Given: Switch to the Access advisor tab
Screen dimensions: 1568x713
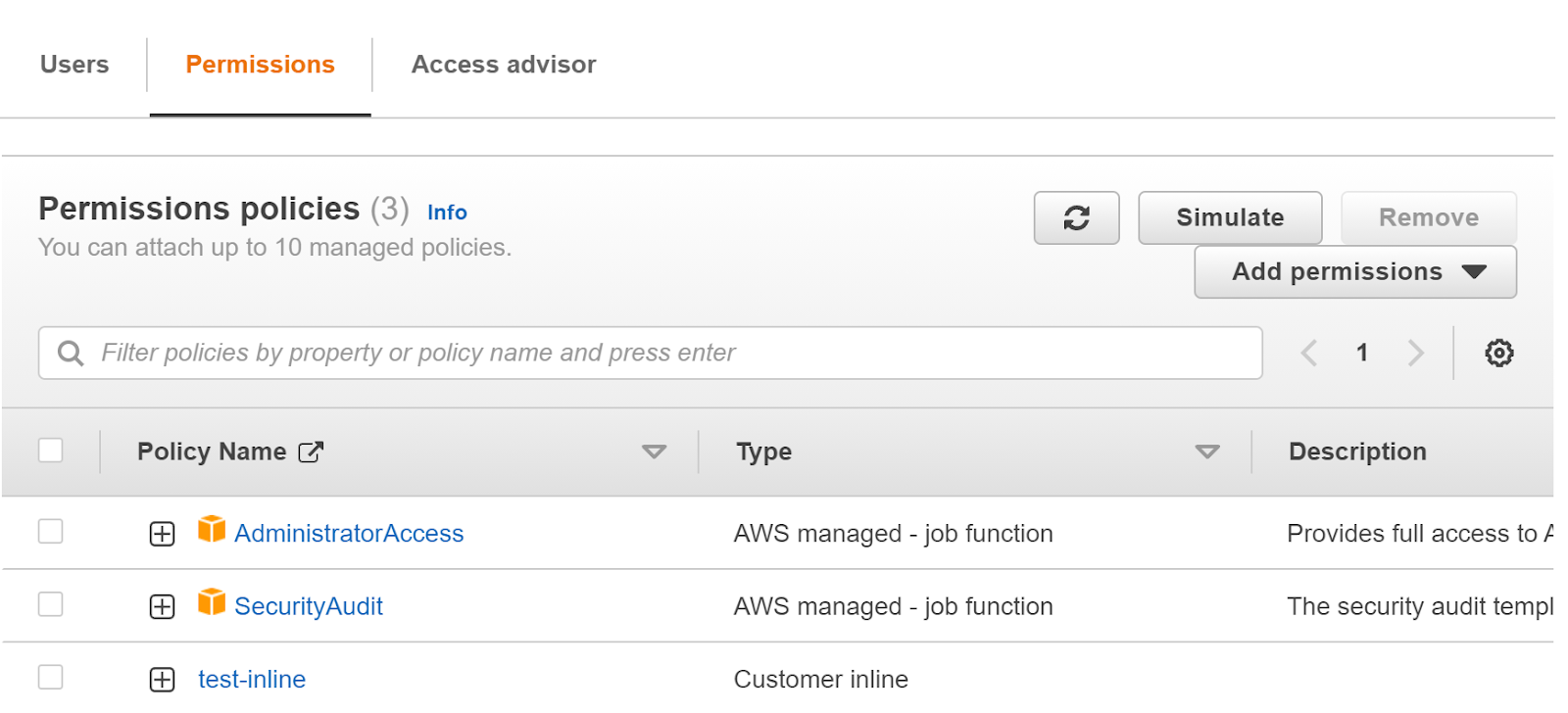Looking at the screenshot, I should tap(504, 65).
